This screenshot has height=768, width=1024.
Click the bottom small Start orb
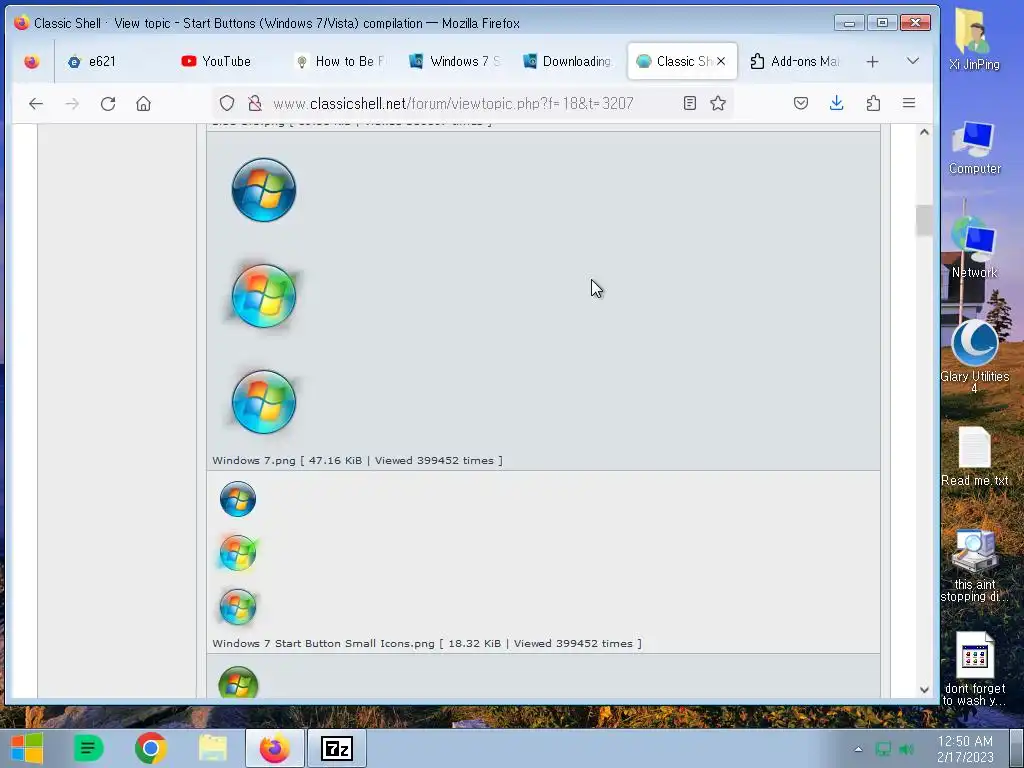pyautogui.click(x=238, y=607)
